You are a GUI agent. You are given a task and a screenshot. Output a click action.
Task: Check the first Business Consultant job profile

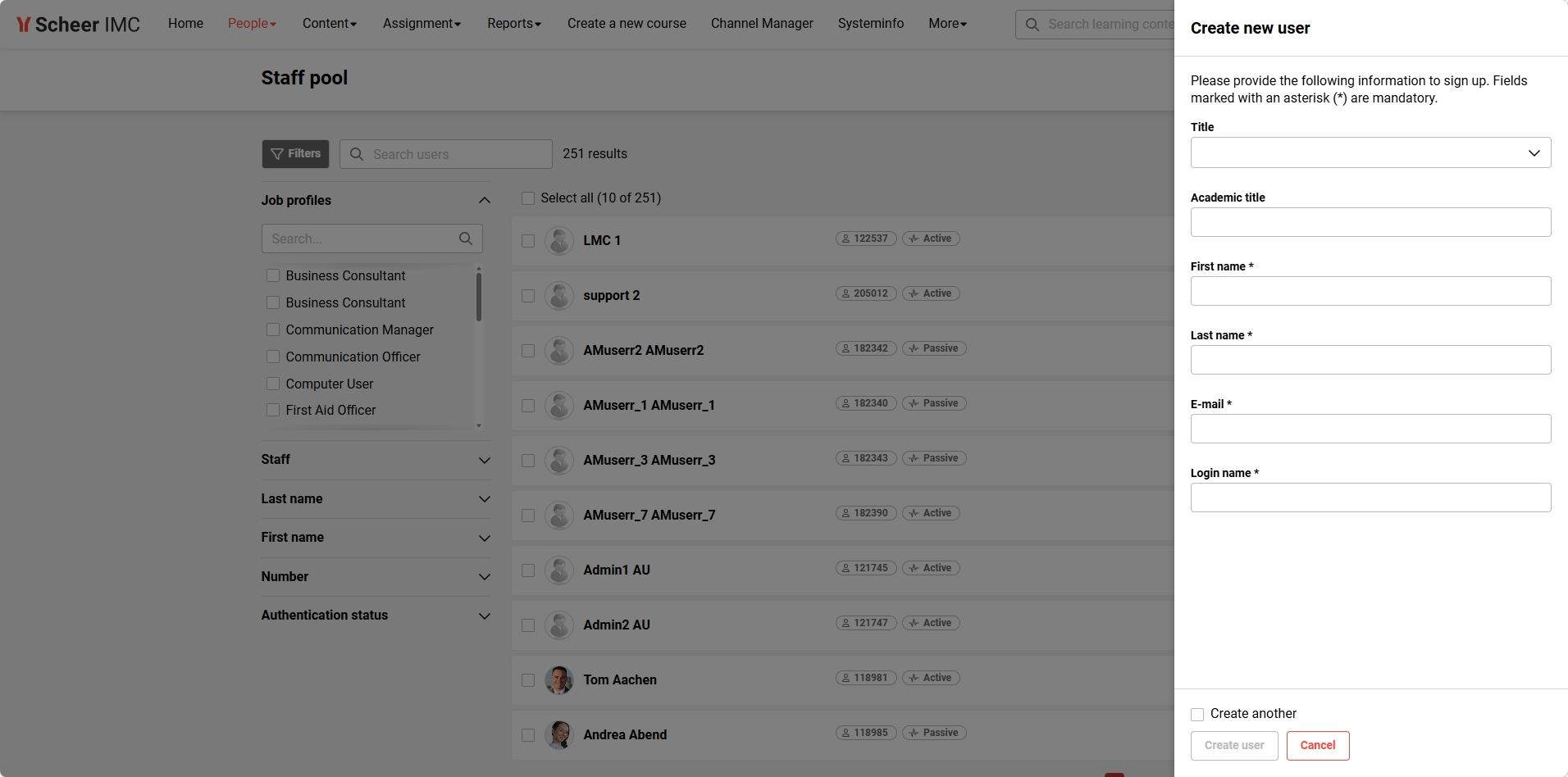point(273,275)
